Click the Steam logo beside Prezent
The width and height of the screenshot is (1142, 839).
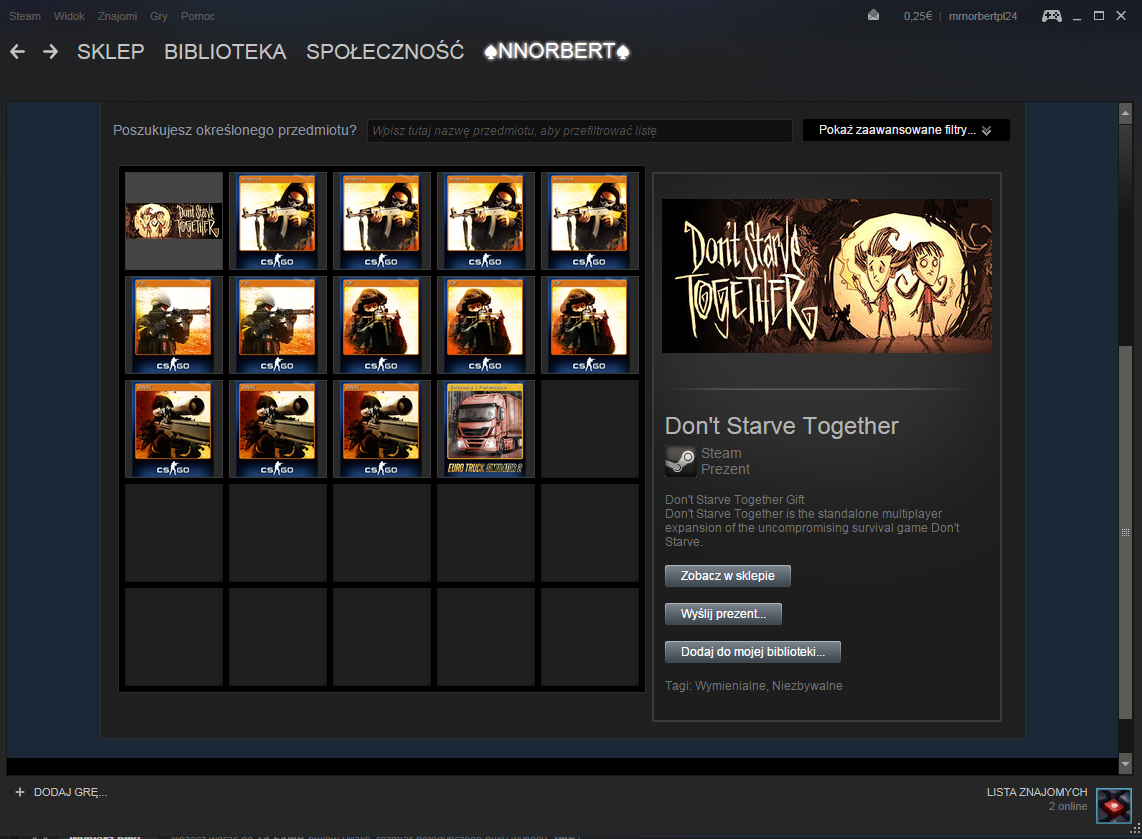coord(680,461)
